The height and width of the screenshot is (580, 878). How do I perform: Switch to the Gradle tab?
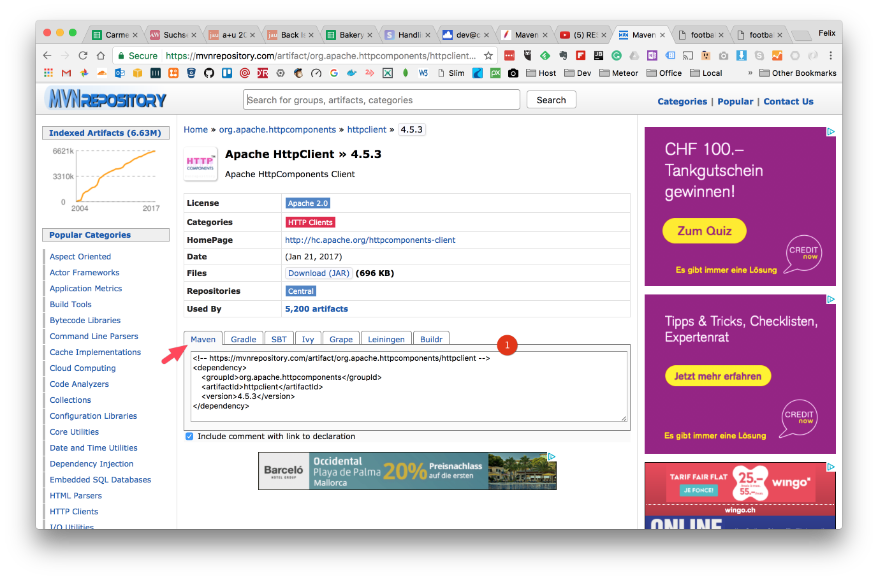point(241,339)
